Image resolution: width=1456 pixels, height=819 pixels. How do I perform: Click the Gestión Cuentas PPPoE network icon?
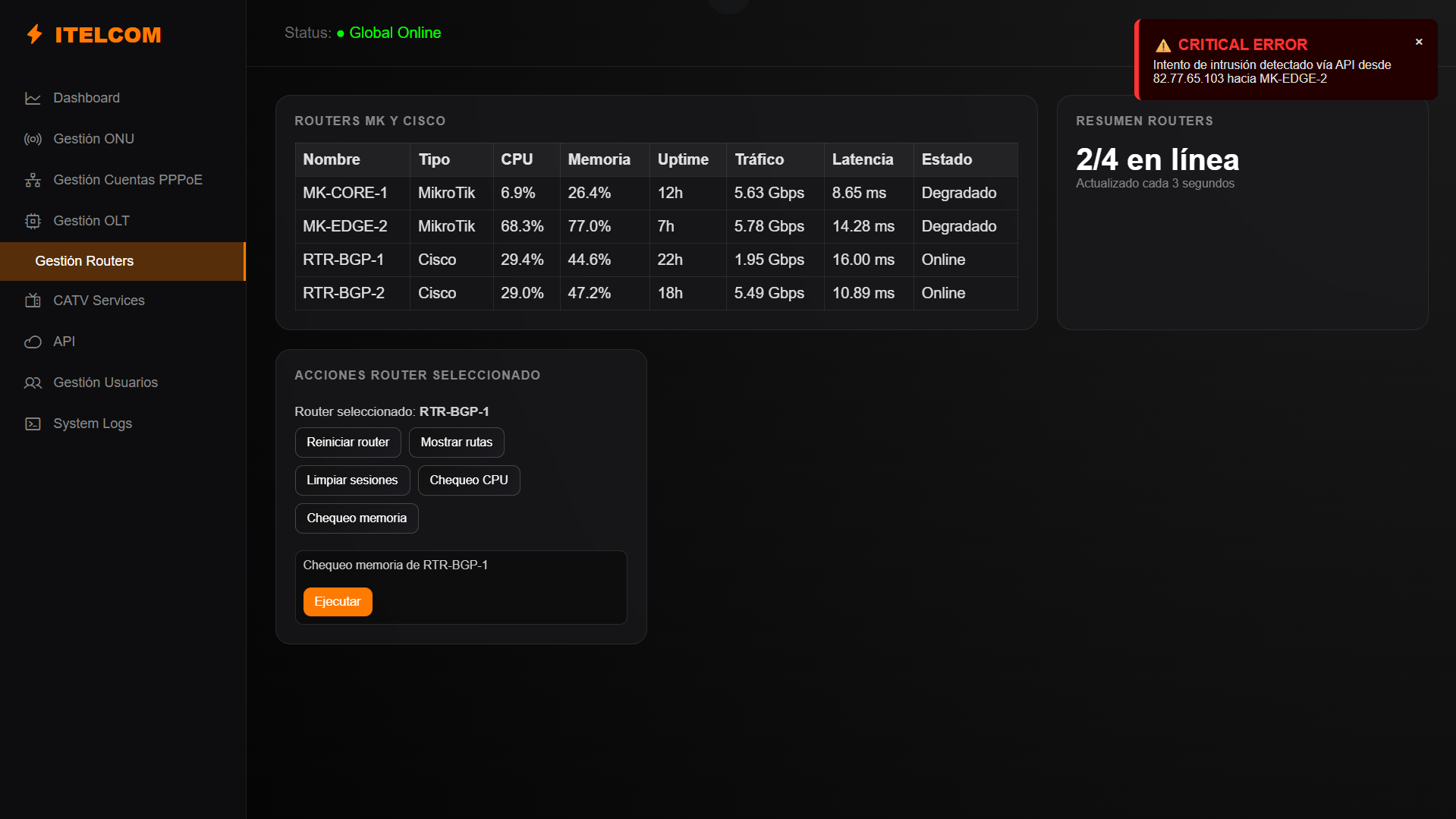coord(33,180)
